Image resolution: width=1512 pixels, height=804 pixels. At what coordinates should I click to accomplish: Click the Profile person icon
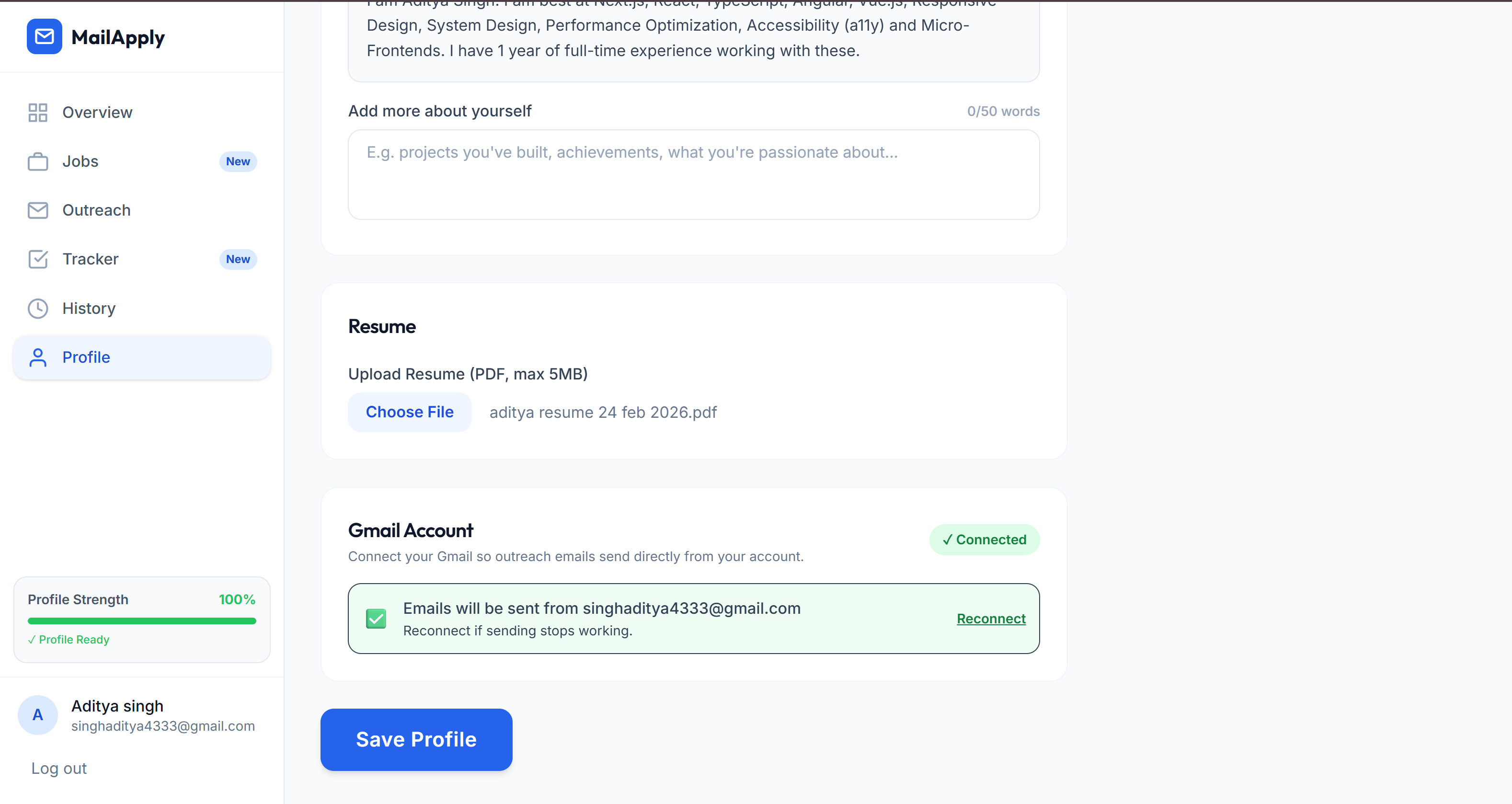37,357
